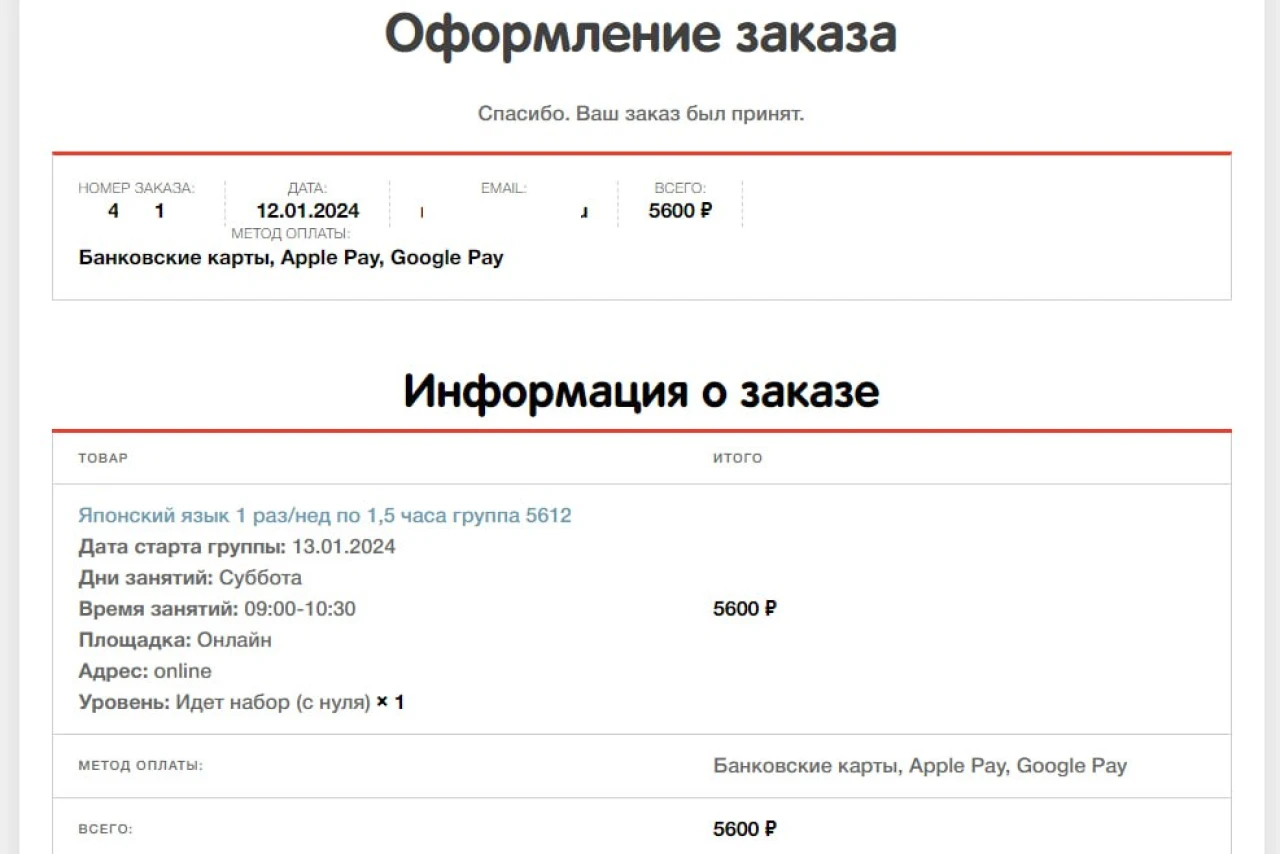
Task: Select the line Уровень: Идет набор (с нуля)
Action: tap(225, 703)
